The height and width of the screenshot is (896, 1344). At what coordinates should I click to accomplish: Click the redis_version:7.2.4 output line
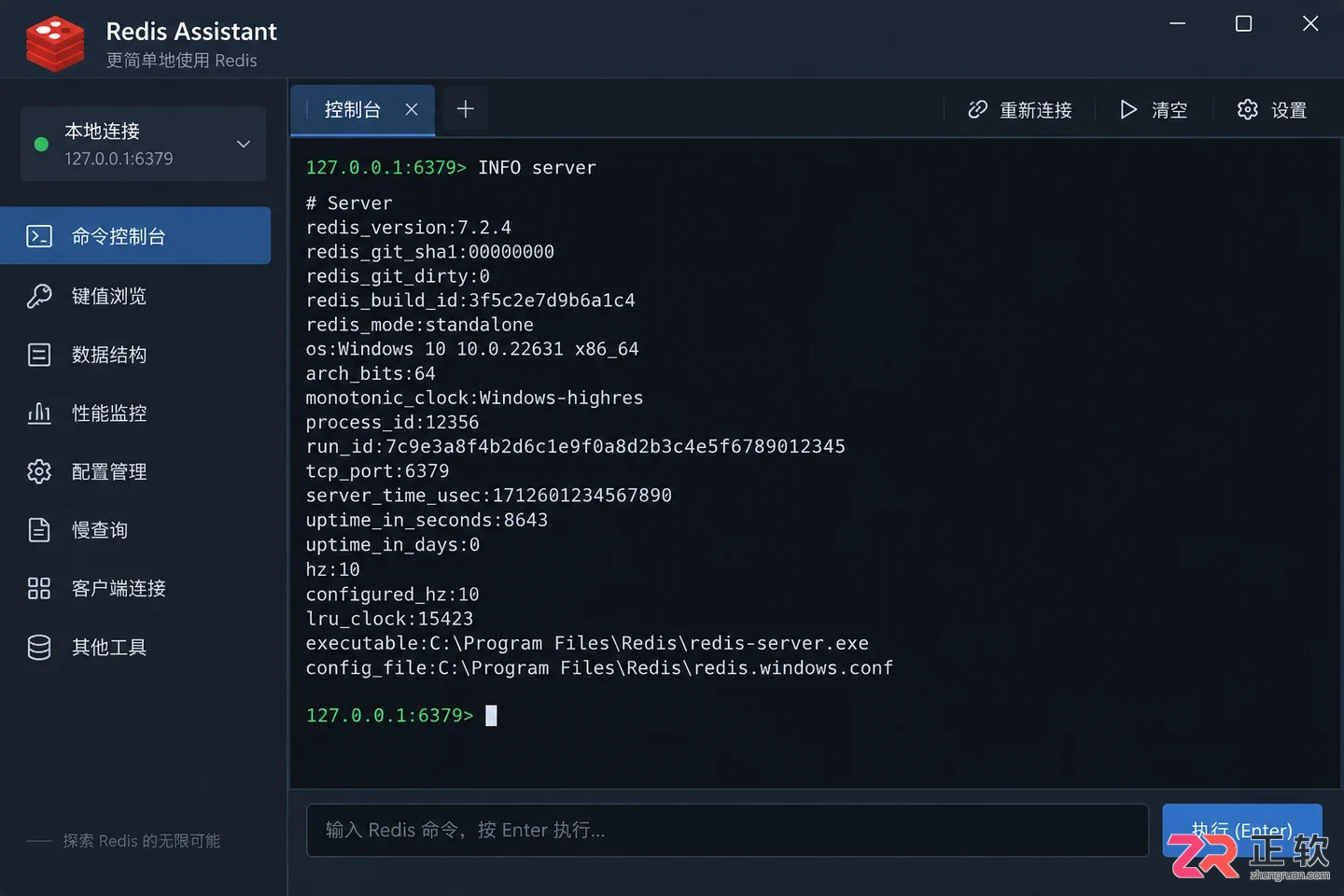pos(409,228)
